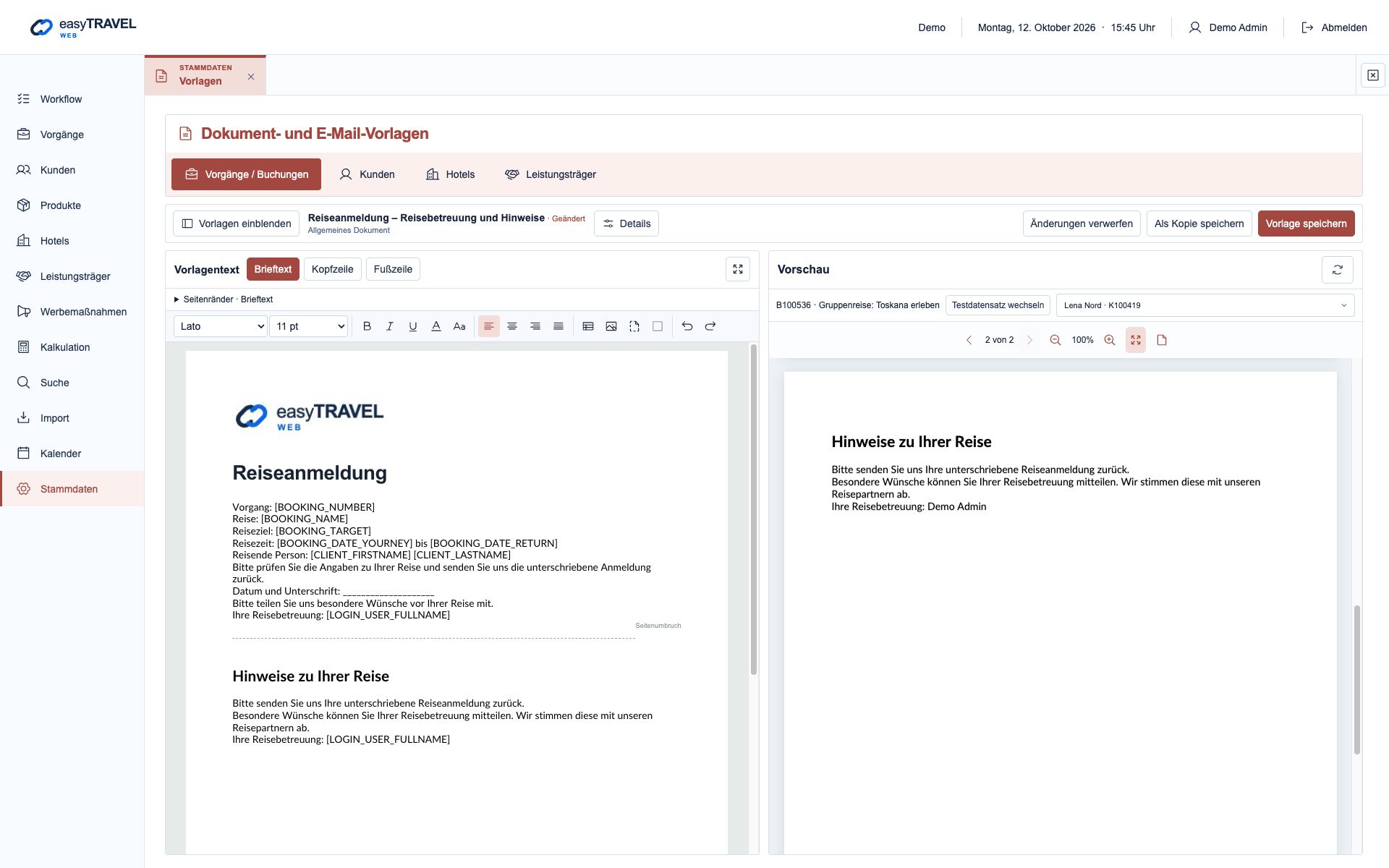Toggle left text alignment
The height and width of the screenshot is (868, 1389).
(x=489, y=326)
